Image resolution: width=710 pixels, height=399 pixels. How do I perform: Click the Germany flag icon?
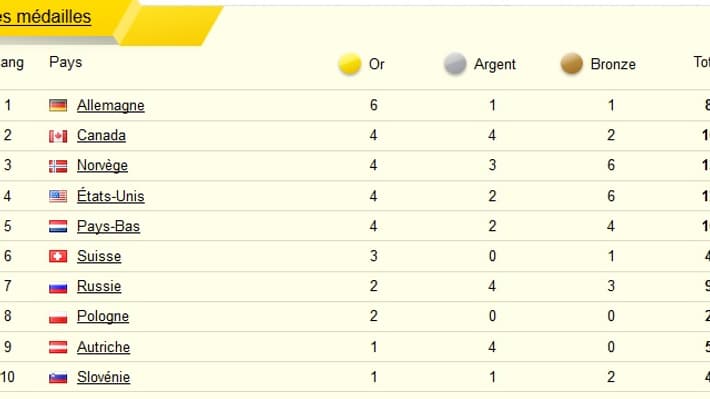tap(58, 106)
